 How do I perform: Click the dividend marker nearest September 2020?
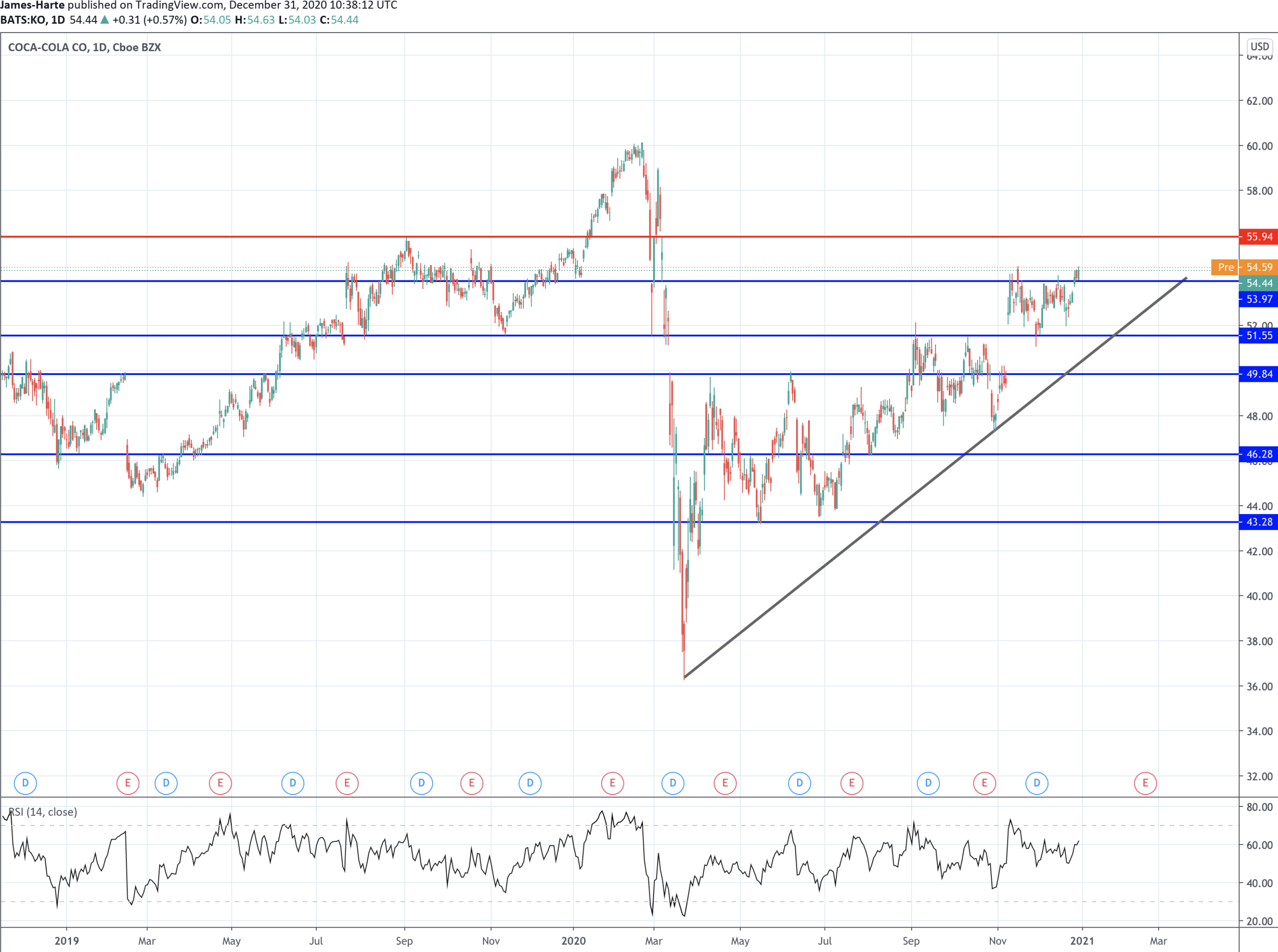[927, 783]
